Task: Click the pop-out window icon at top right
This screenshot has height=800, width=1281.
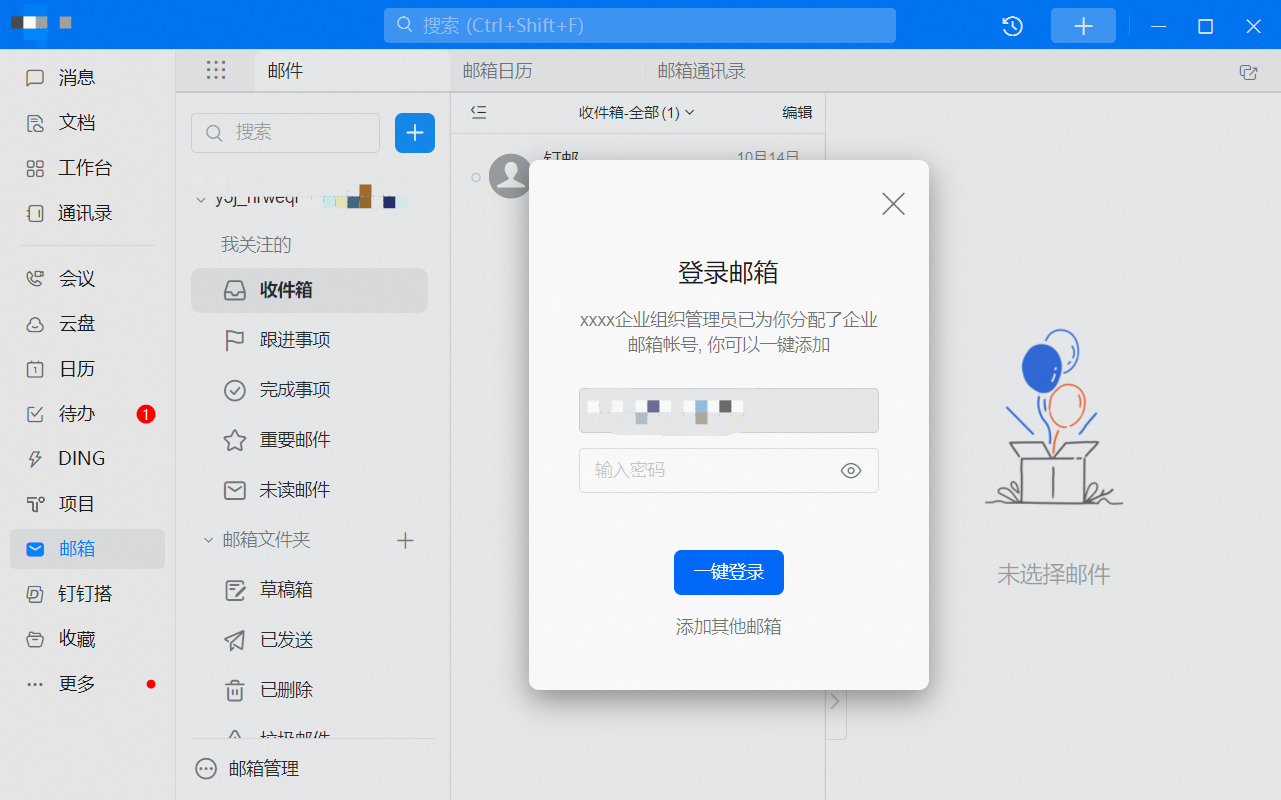Action: click(x=1247, y=71)
